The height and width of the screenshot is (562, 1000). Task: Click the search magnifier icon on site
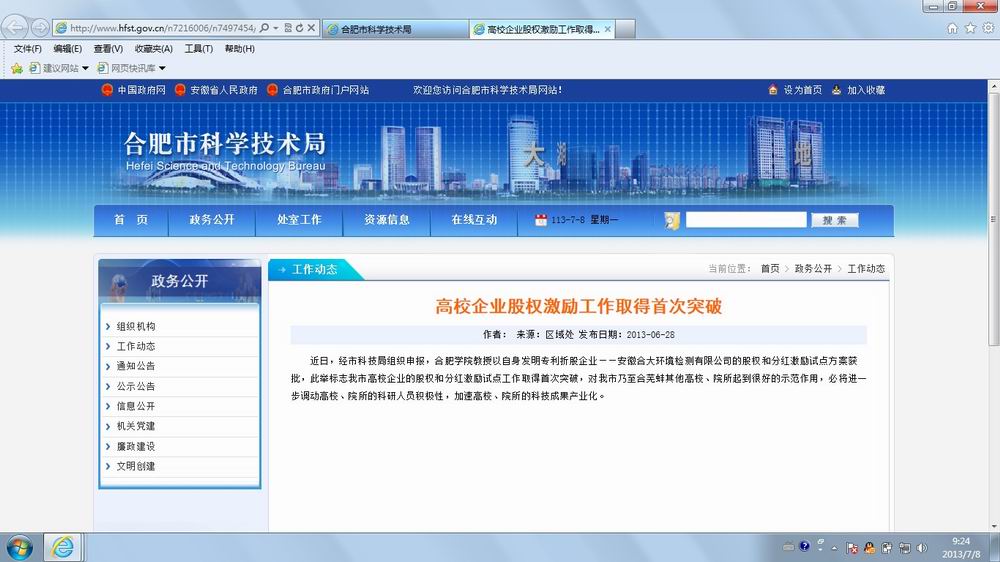tap(672, 220)
